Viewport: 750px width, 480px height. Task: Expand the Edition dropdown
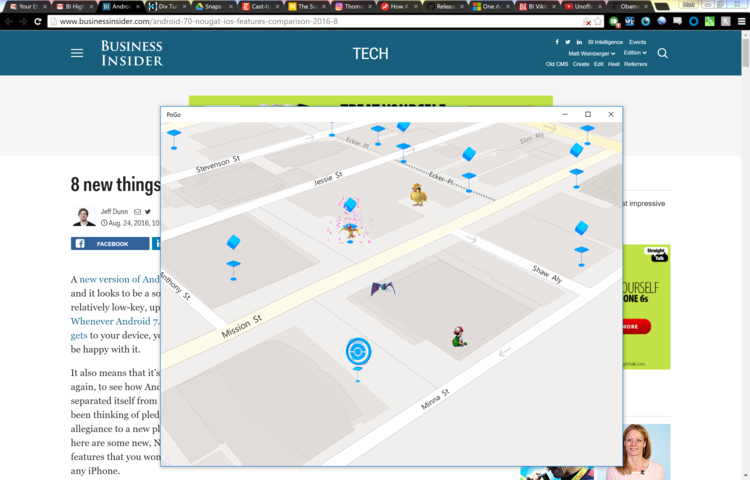(635, 53)
